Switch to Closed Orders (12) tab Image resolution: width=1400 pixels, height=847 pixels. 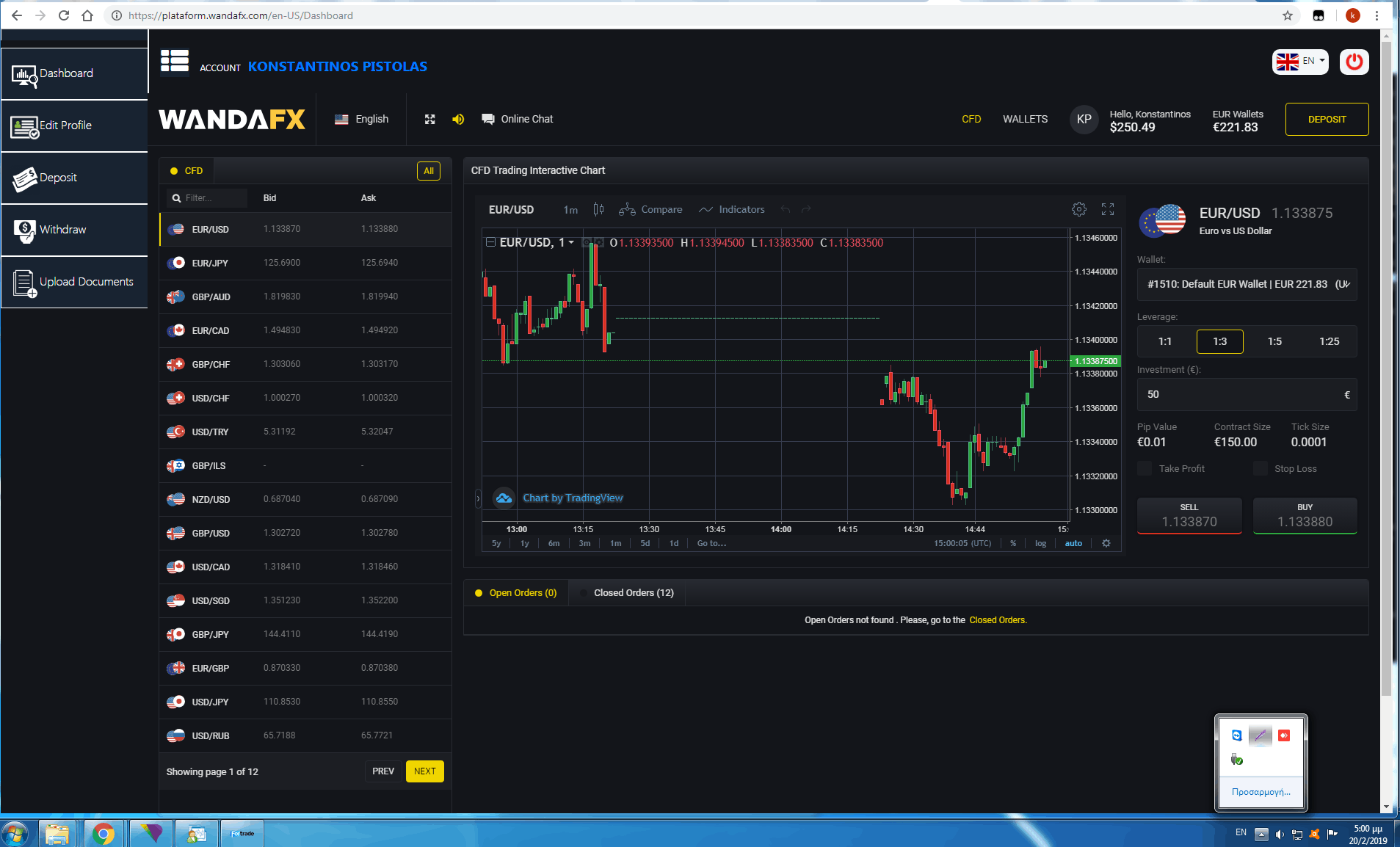633,592
